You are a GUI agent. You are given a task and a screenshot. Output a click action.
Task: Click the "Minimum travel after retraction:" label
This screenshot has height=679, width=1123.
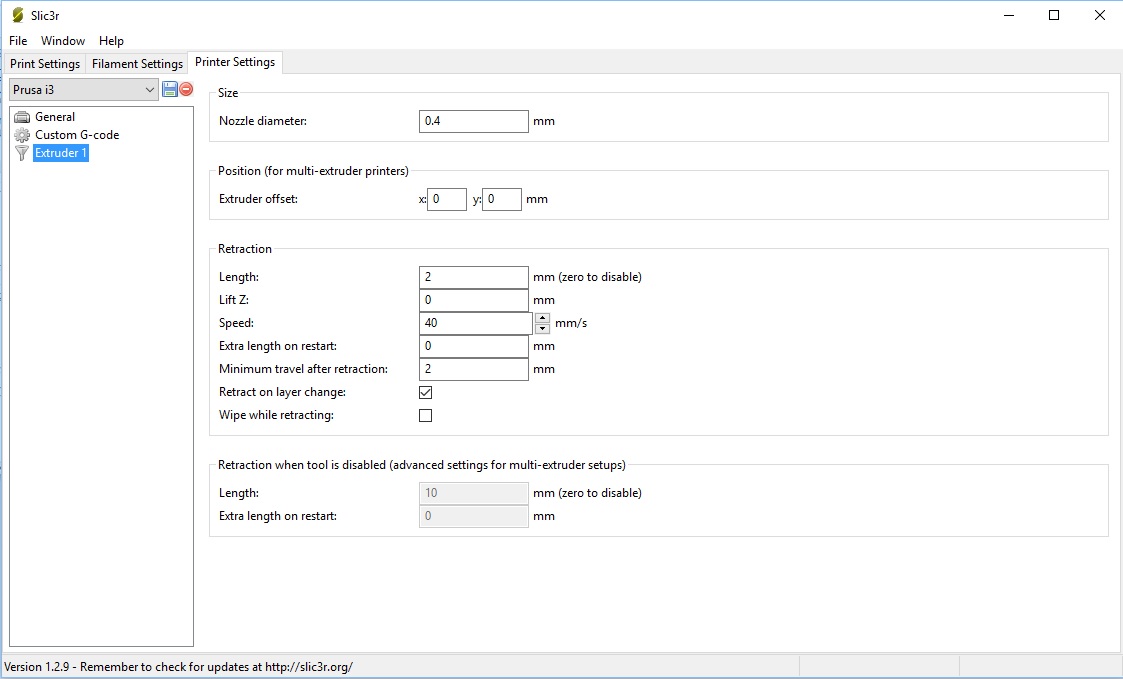(304, 369)
